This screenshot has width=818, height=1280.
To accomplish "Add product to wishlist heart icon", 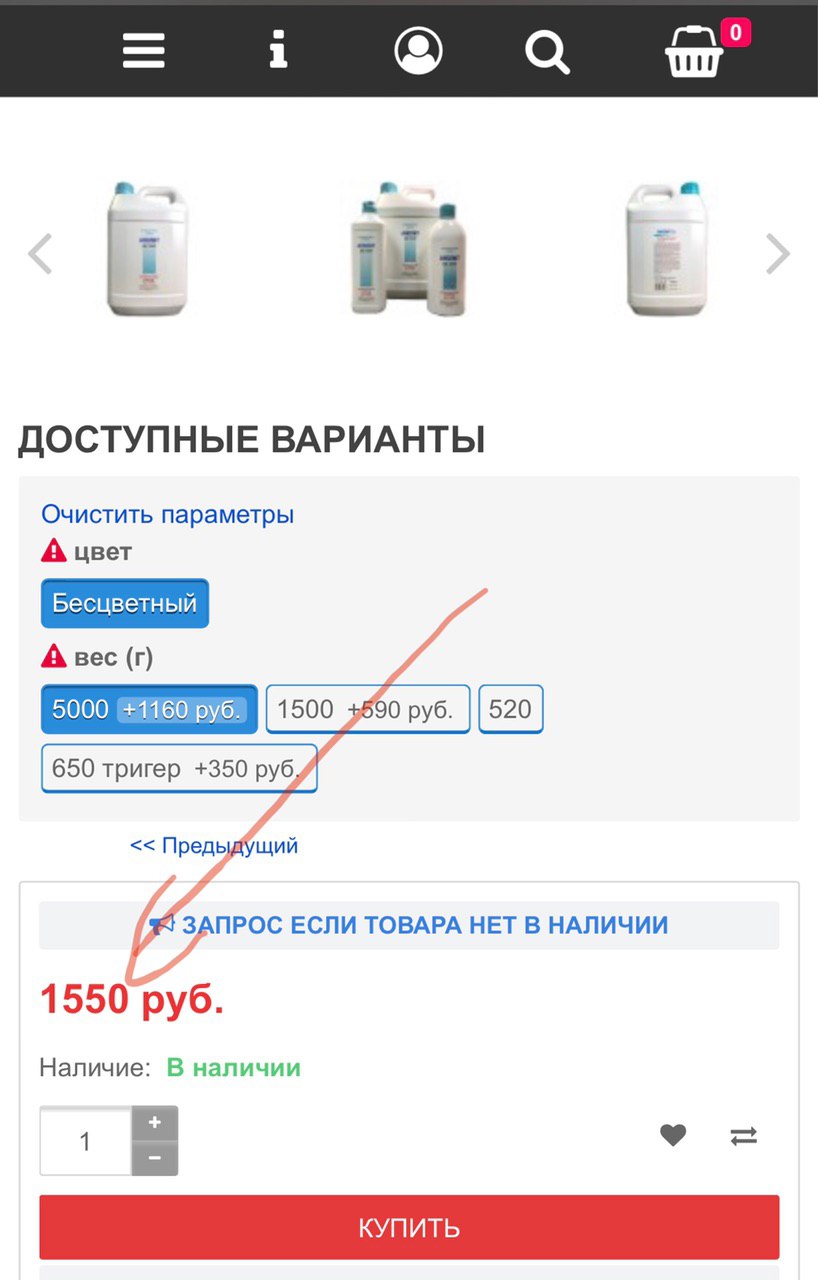I will pos(673,1135).
